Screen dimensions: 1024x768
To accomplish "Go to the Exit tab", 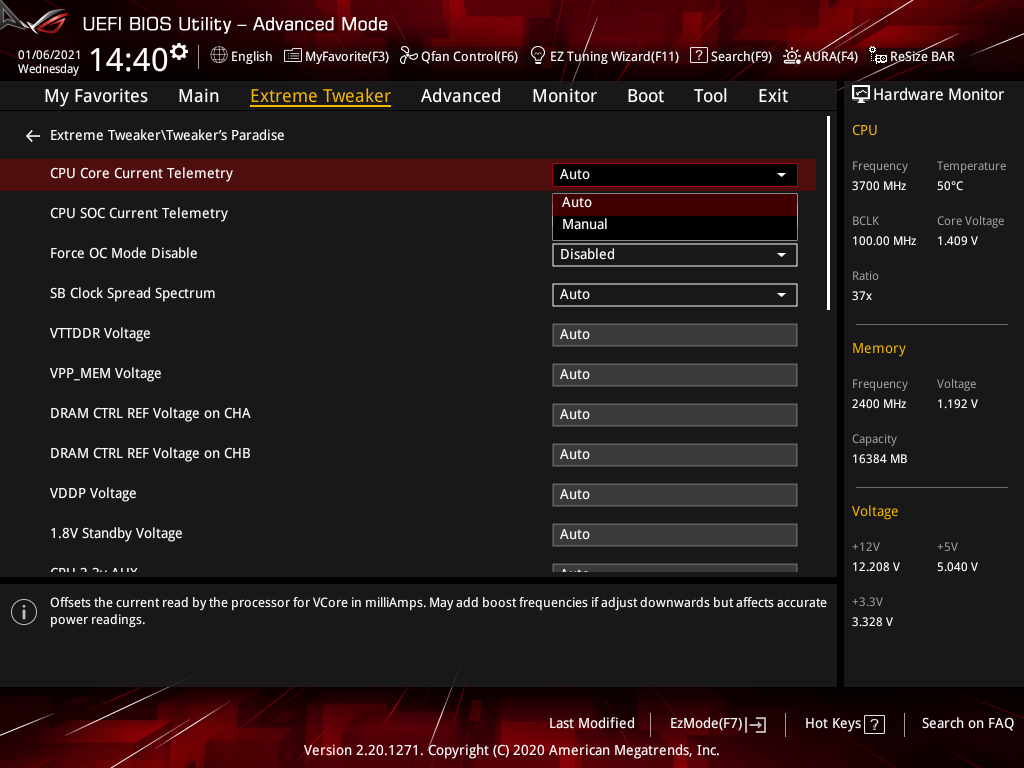I will coord(773,96).
